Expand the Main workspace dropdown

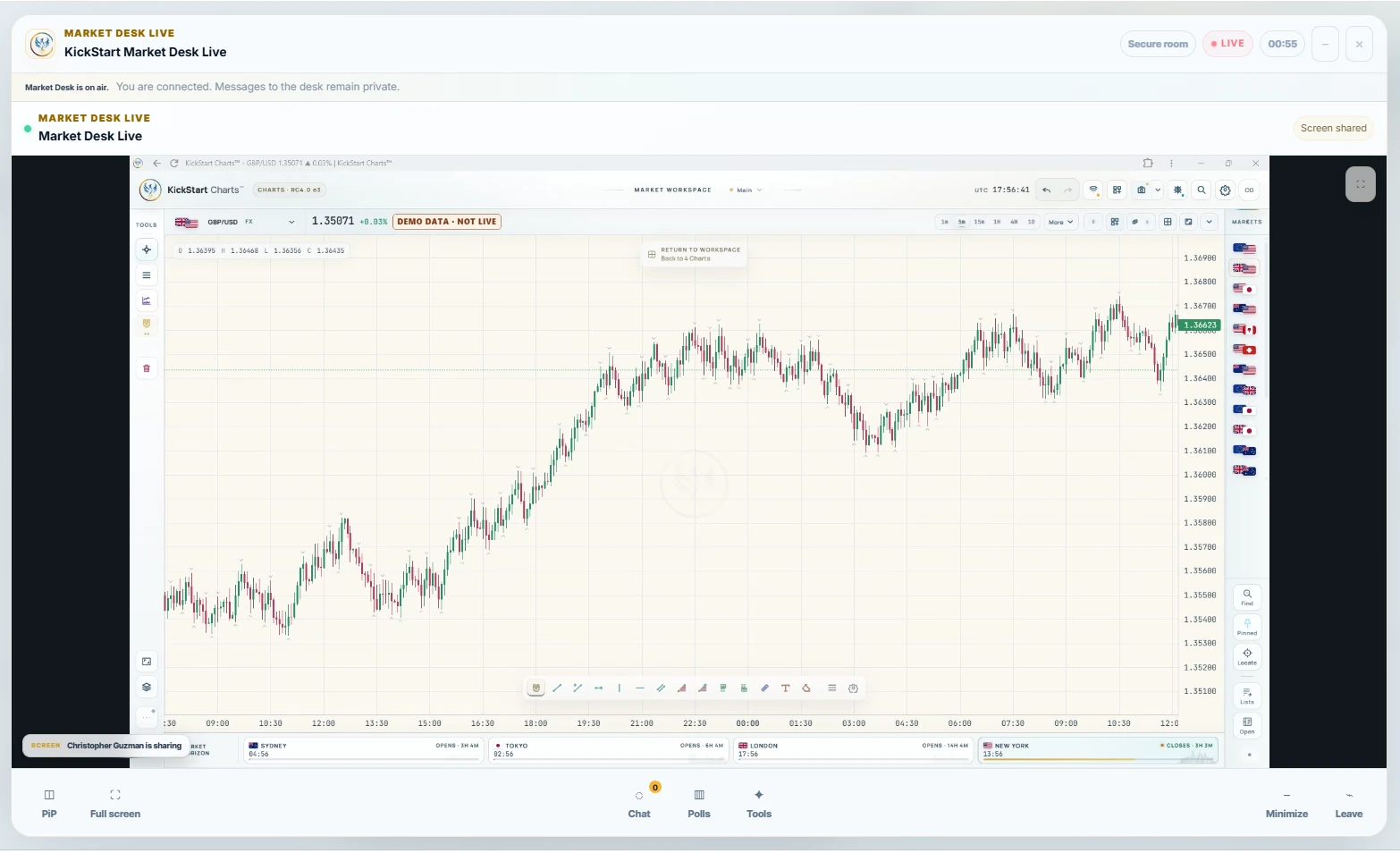coord(746,190)
